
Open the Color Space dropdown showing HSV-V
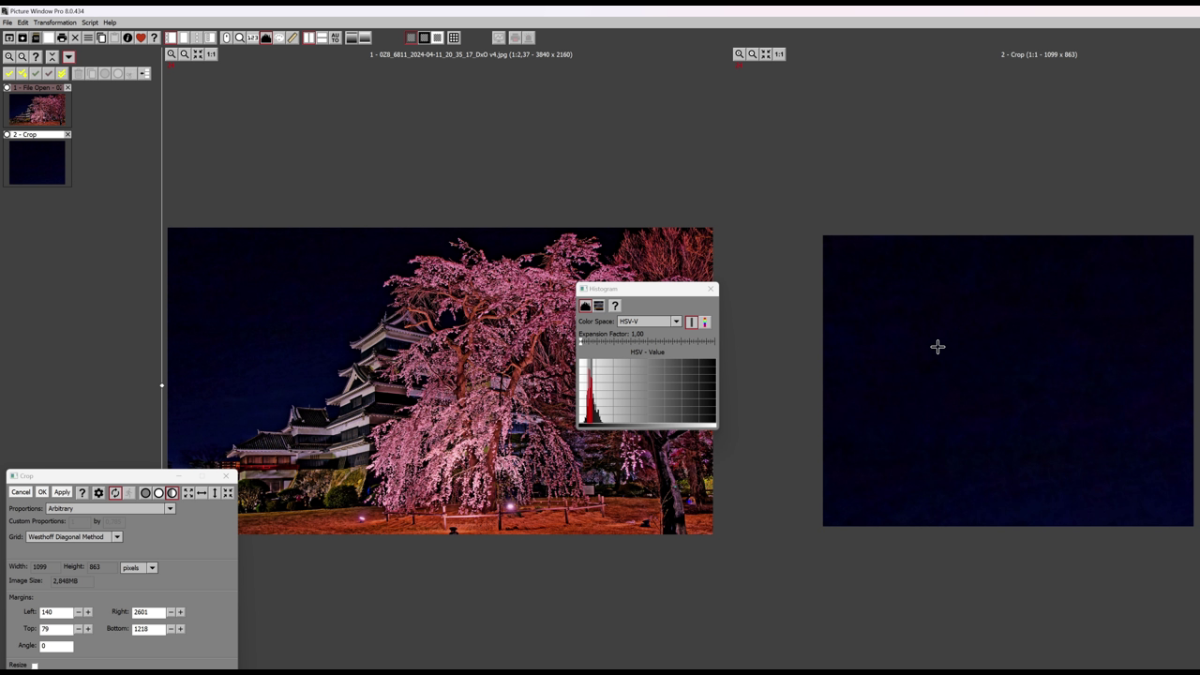tap(675, 322)
